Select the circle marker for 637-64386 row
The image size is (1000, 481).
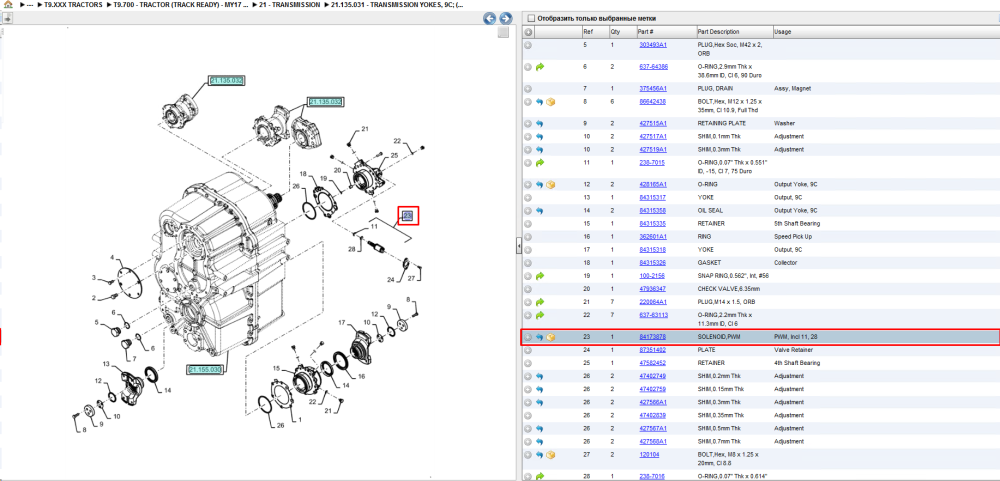(x=528, y=66)
